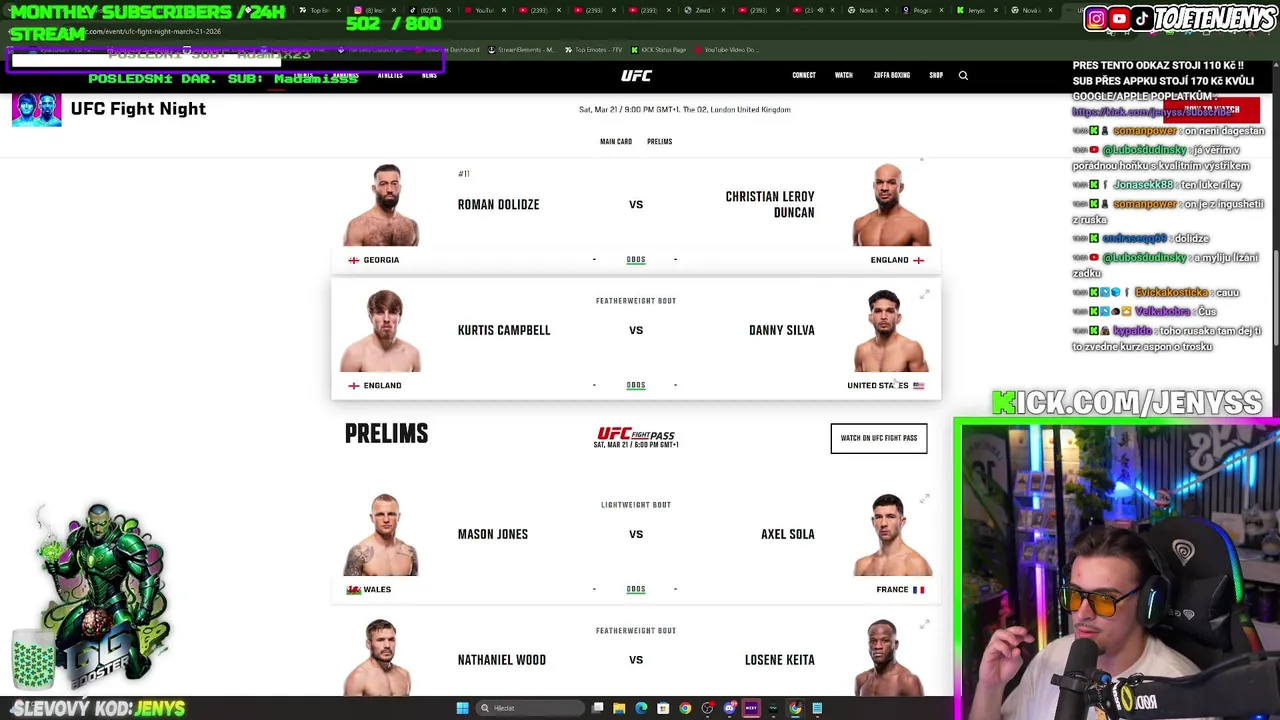Switch to the Prelims tab
Viewport: 1280px width, 720px height.
659,142
